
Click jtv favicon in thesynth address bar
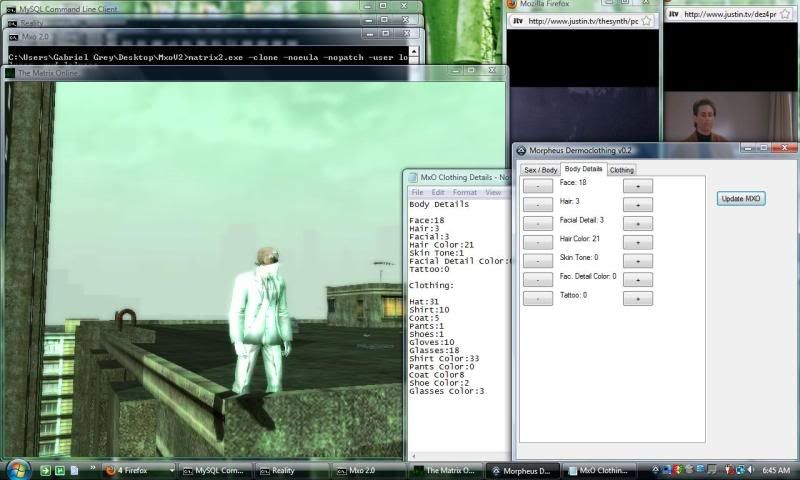pyautogui.click(x=518, y=21)
